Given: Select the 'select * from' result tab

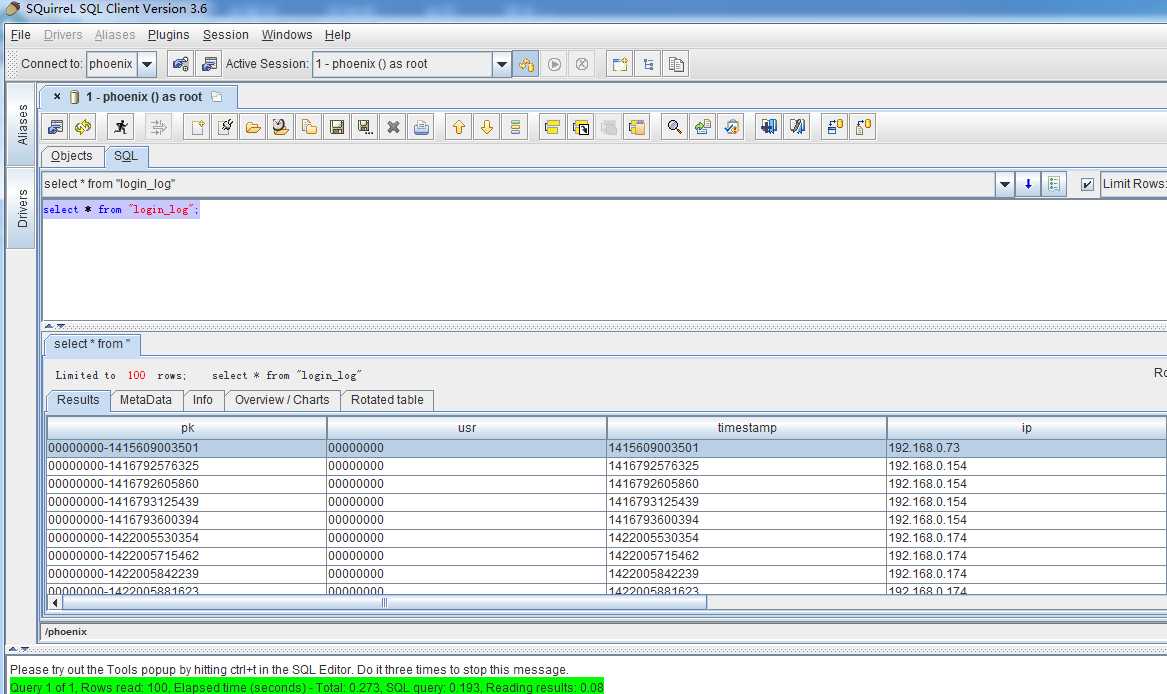Looking at the screenshot, I should (x=92, y=344).
